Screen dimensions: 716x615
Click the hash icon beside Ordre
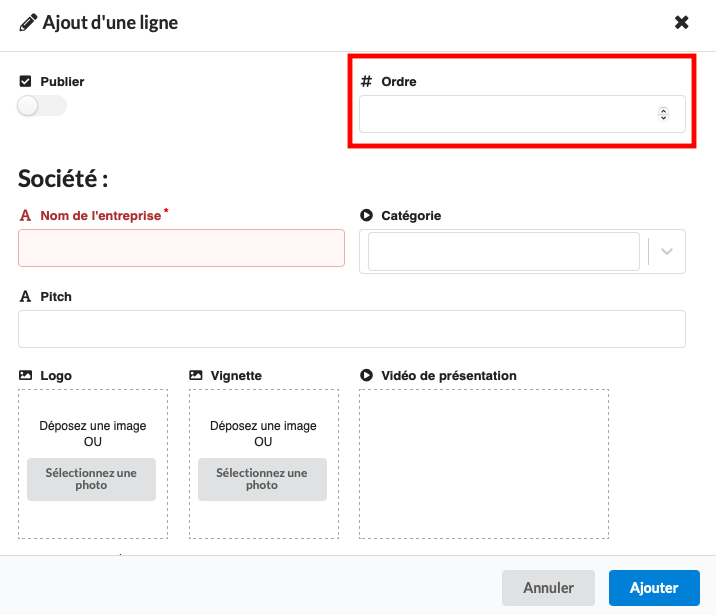(366, 81)
